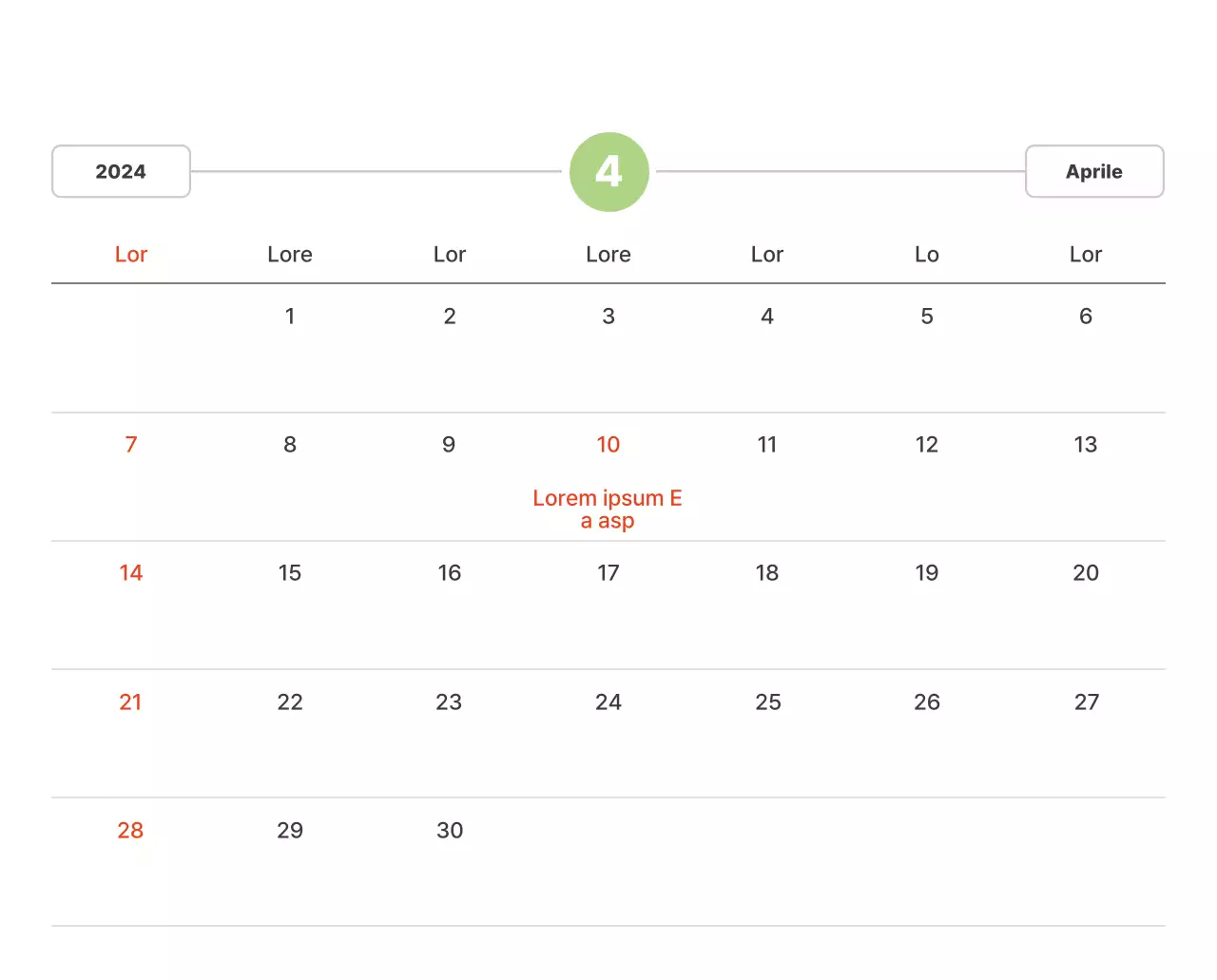Open the Aprile month selector
This screenshot has width=1217, height=980.
pos(1093,172)
